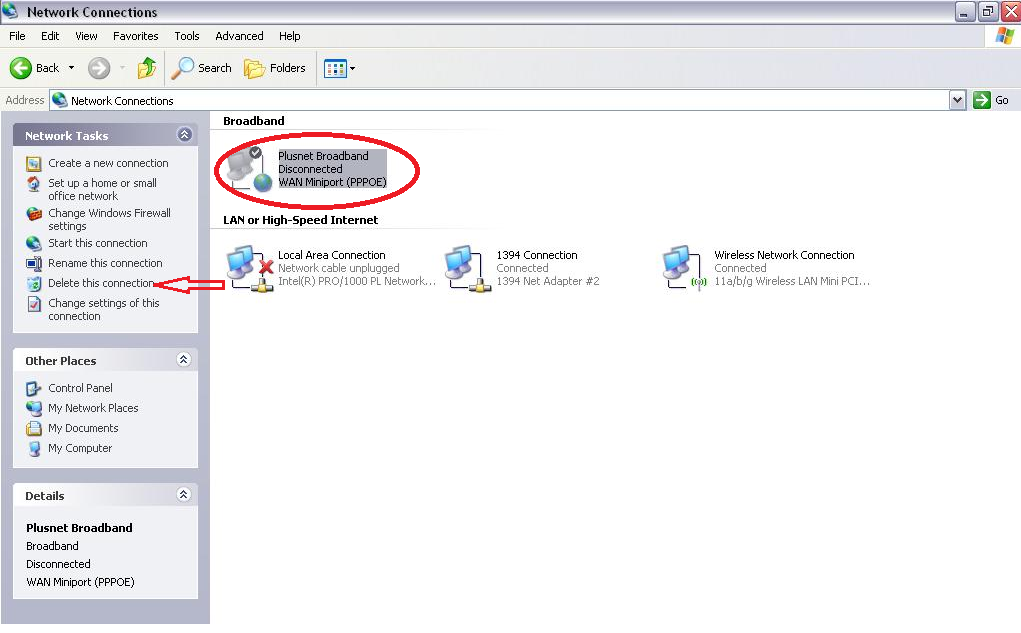Screen dimensions: 1021x633
Task: Open the Tools menu
Action: coord(187,36)
